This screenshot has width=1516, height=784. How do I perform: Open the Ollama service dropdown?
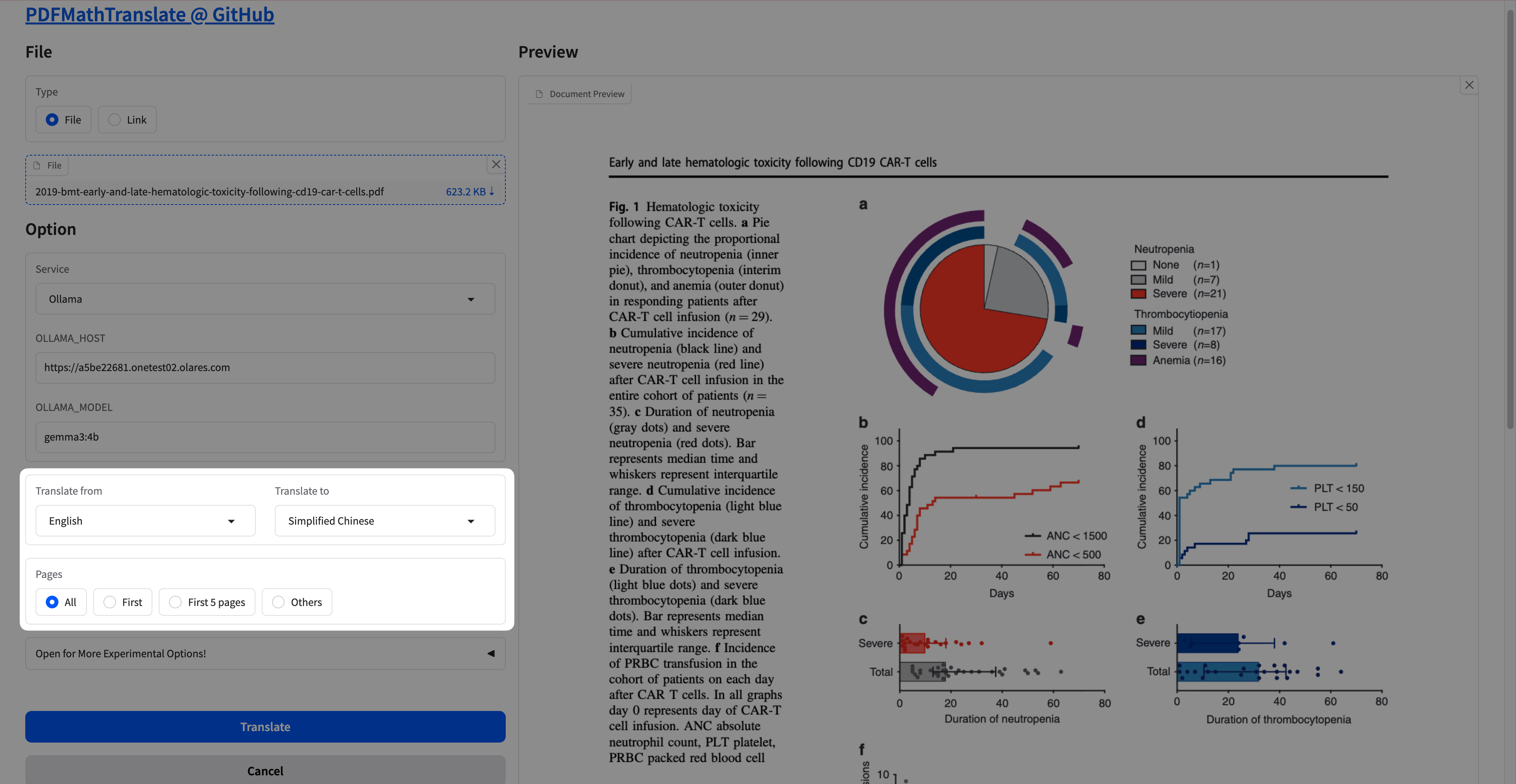[x=265, y=299]
